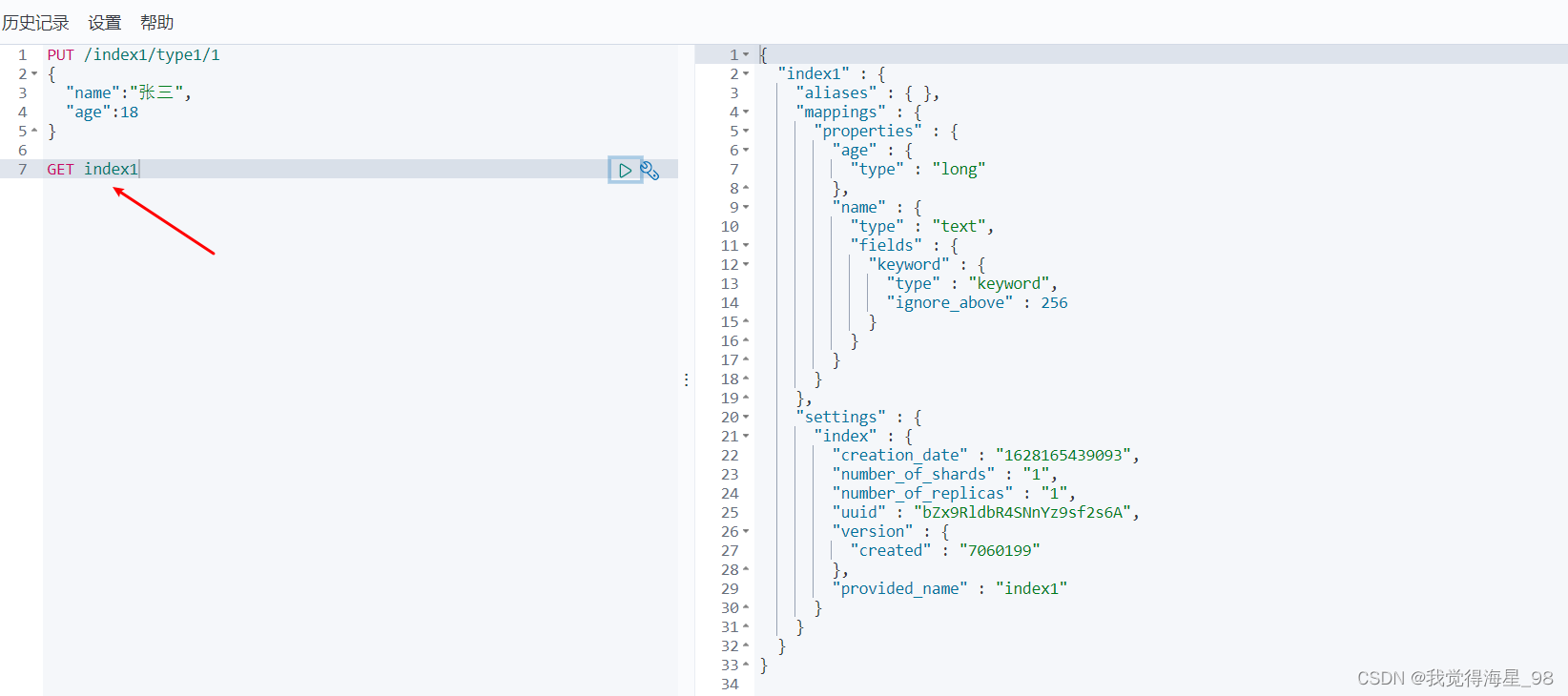1568x696 pixels.
Task: Open the 历史记录 history menu
Action: coord(35,22)
